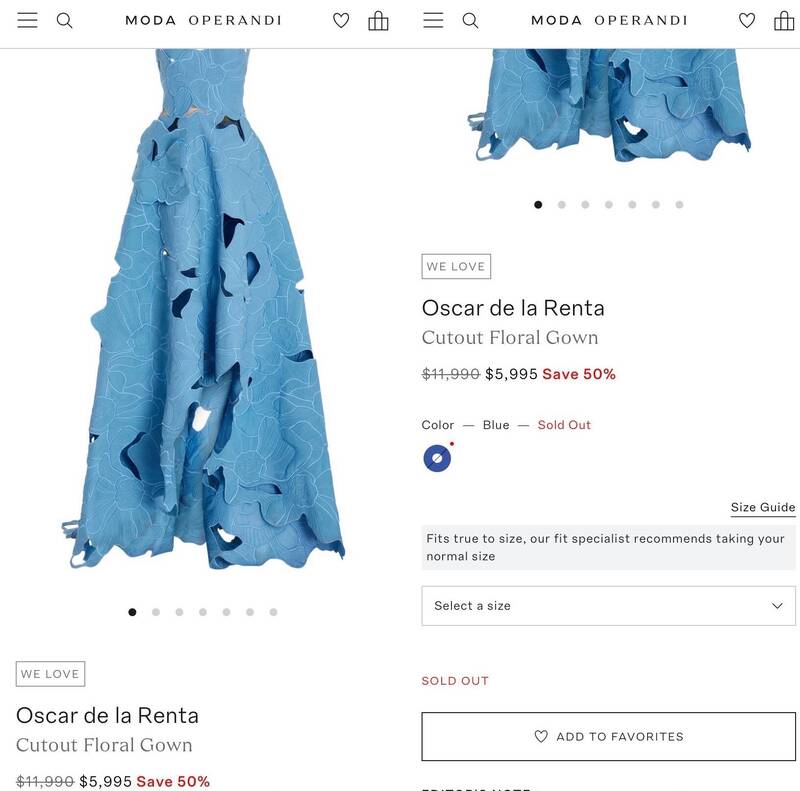Click the Add to Favorites button

[x=608, y=737]
